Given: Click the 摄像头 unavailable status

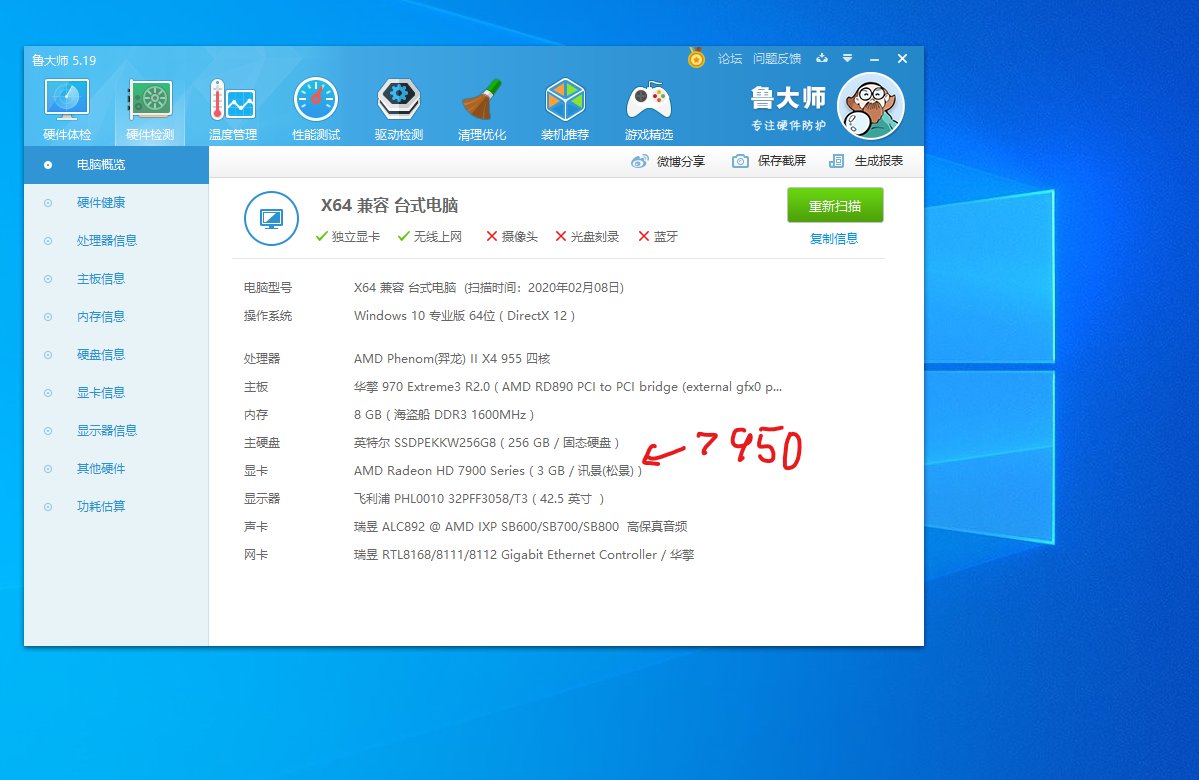Looking at the screenshot, I should click(x=512, y=237).
